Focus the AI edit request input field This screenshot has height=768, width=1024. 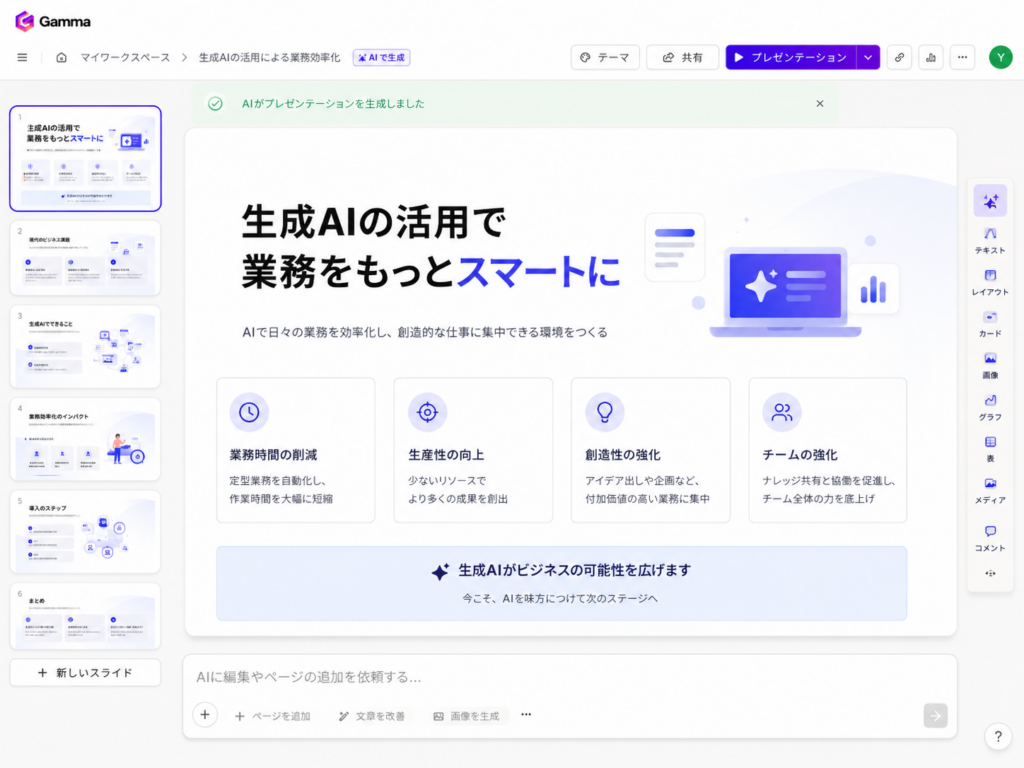[569, 677]
